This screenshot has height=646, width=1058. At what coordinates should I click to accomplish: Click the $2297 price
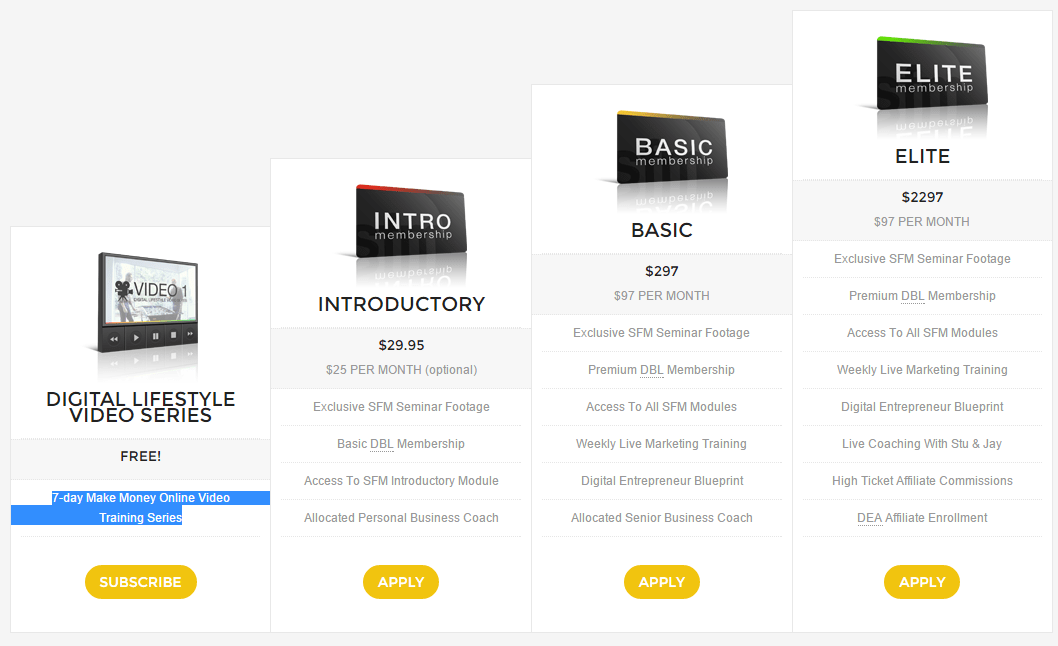pyautogui.click(x=922, y=197)
